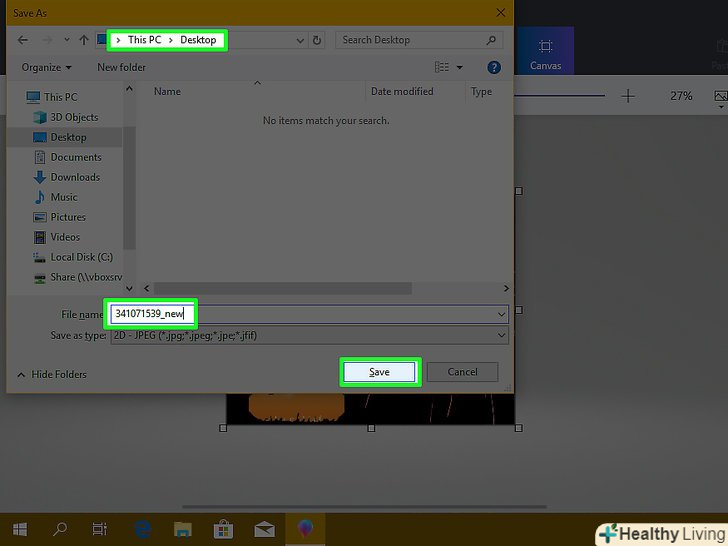Viewport: 728px width, 546px height.
Task: Launch Microsoft Edge from taskbar
Action: tap(143, 529)
